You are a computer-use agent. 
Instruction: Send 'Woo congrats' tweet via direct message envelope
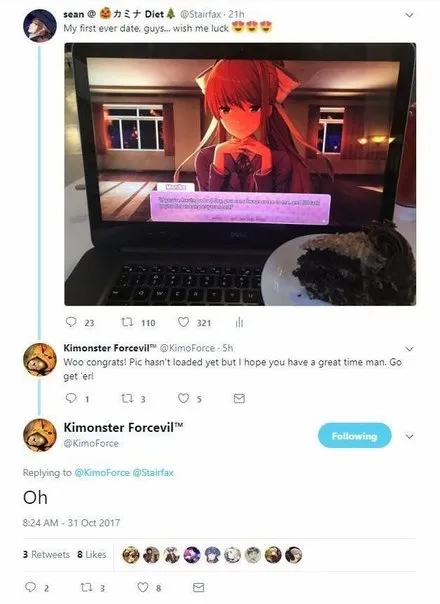click(239, 398)
